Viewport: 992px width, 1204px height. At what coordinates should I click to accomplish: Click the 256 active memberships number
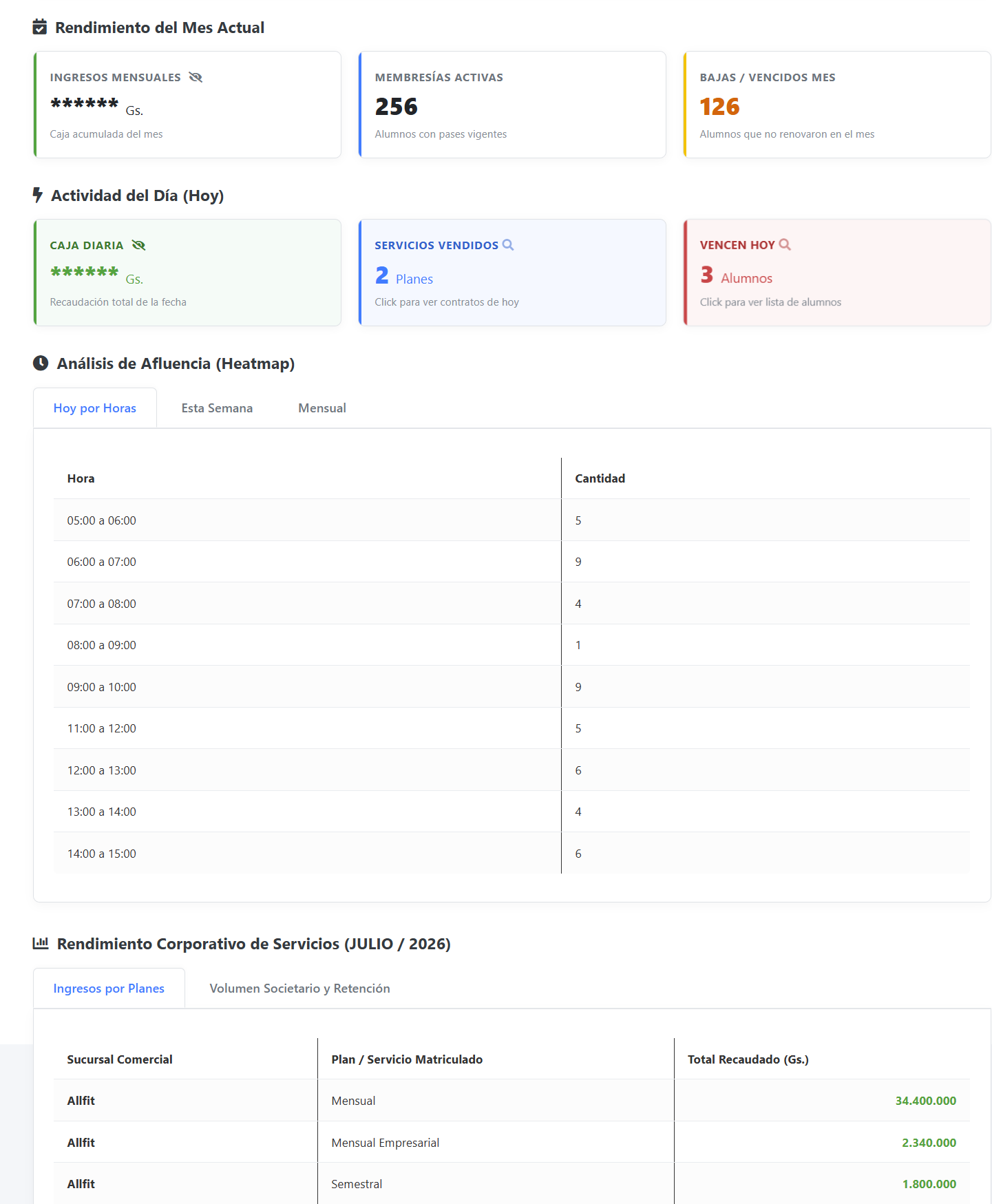pyautogui.click(x=397, y=107)
